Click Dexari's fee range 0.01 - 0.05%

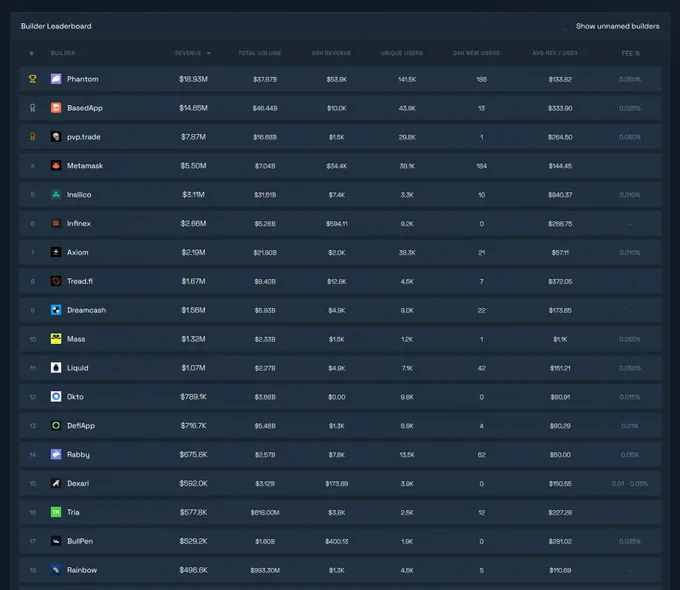pos(630,484)
